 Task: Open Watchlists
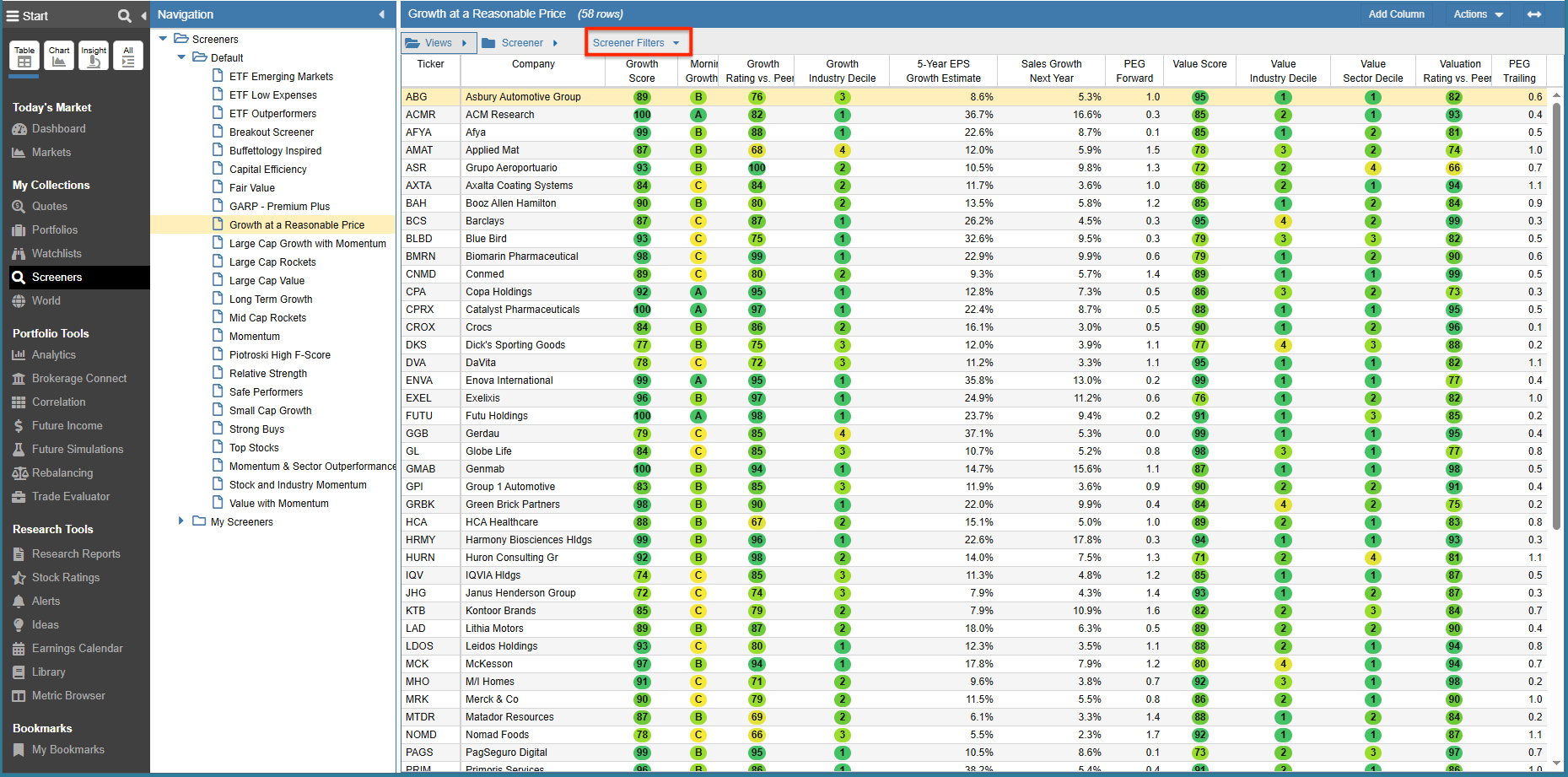click(57, 254)
